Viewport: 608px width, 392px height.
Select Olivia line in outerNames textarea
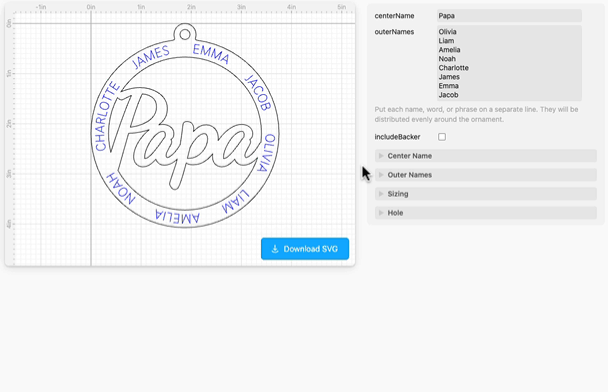pos(447,32)
